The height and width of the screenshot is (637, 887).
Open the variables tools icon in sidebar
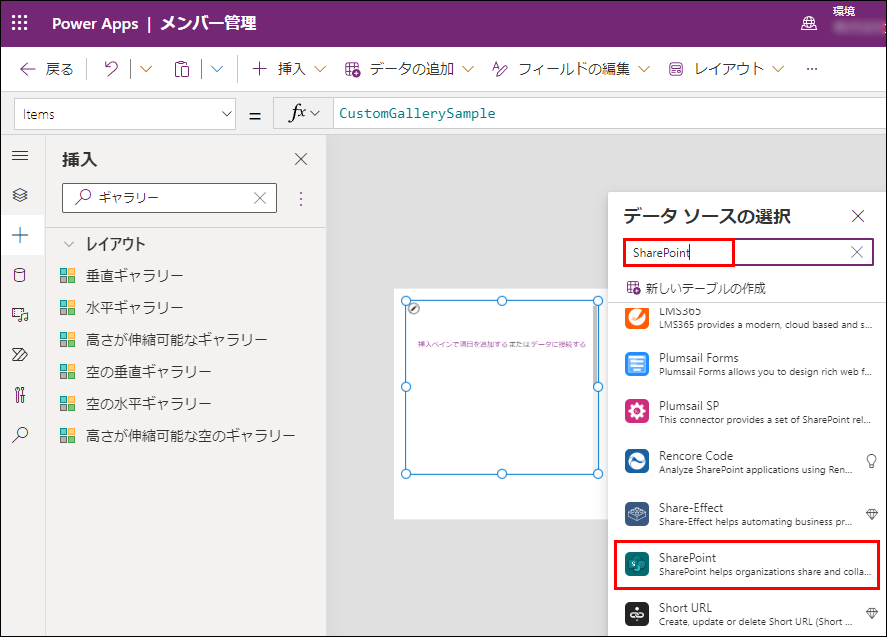(20, 394)
